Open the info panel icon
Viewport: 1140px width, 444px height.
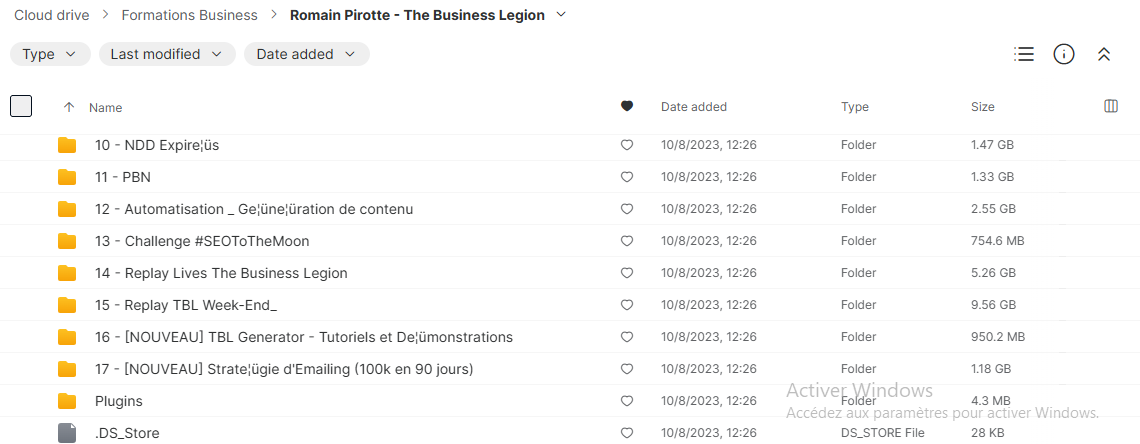(1064, 54)
